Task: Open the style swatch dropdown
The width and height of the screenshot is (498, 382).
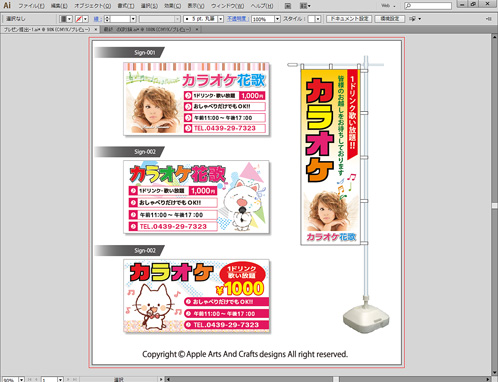Action: click(318, 19)
